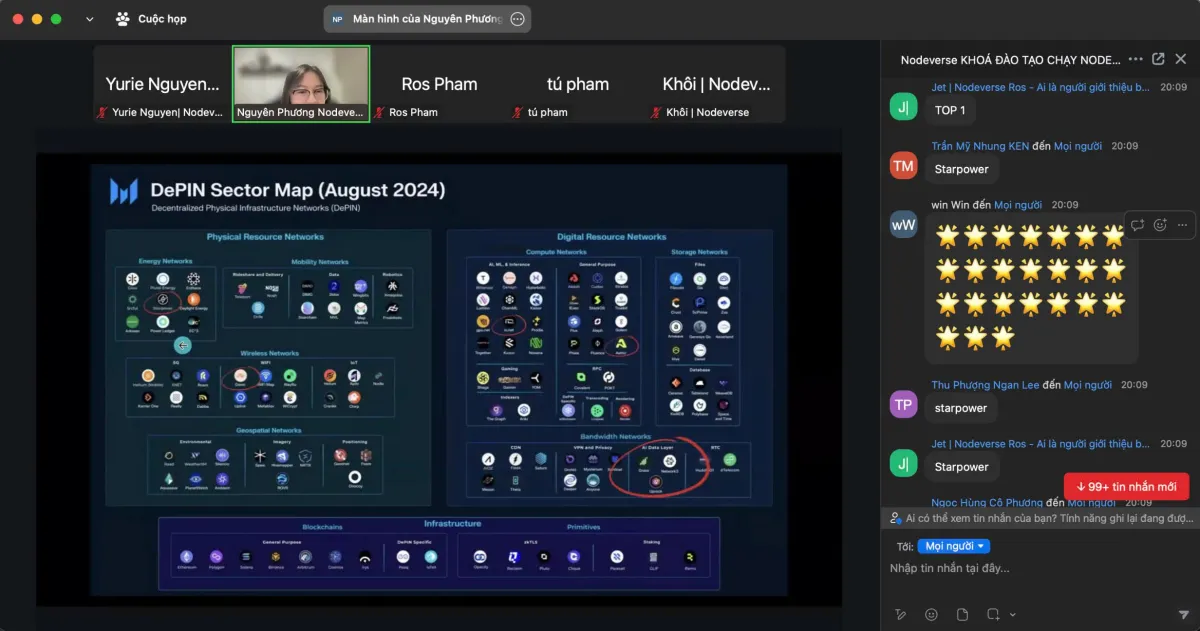Screen dimensions: 1200x631
Task: Expand screenshot options chevron in composer
Action: point(1013,614)
